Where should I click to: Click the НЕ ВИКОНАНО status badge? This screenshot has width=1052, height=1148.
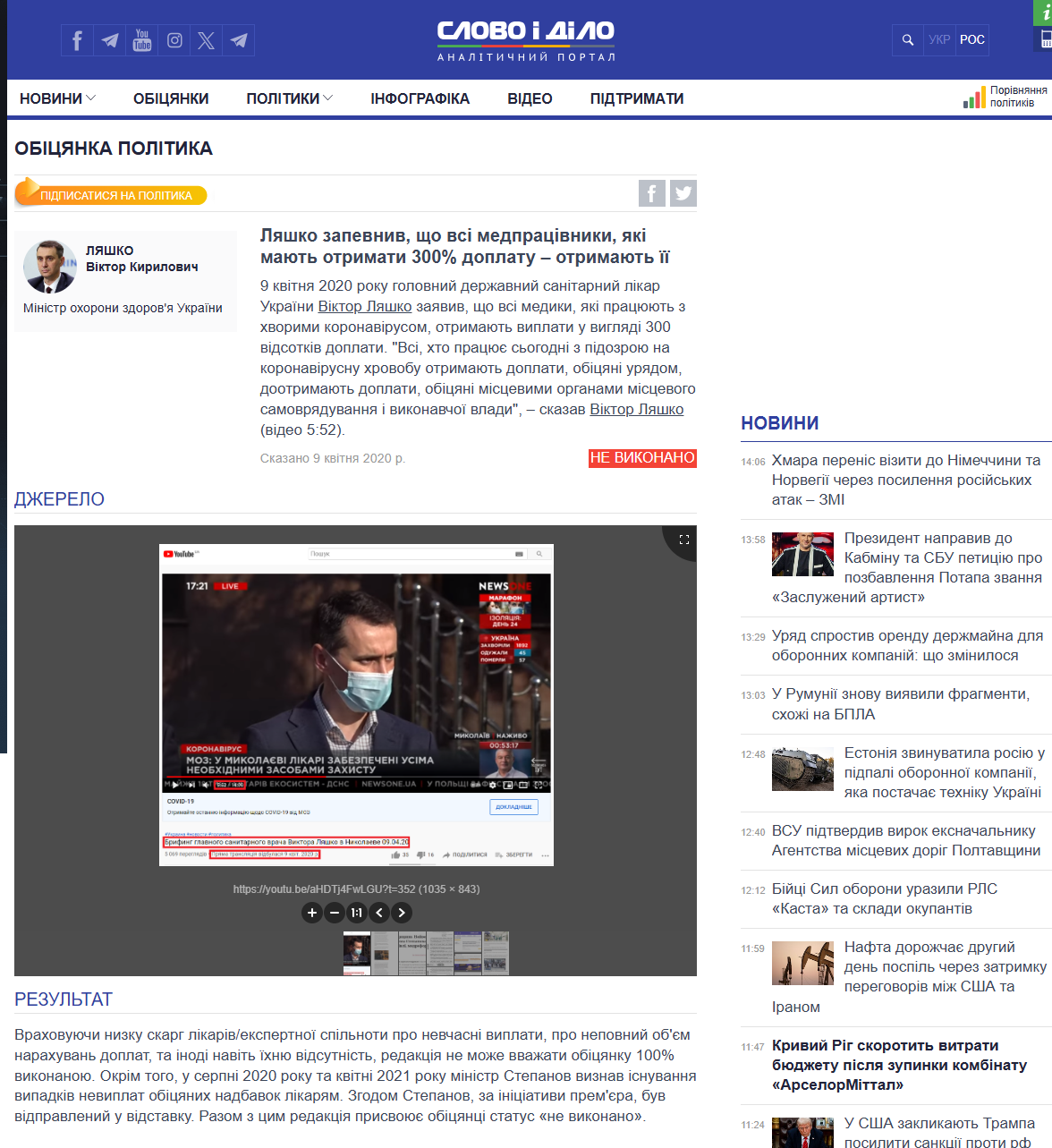point(642,458)
